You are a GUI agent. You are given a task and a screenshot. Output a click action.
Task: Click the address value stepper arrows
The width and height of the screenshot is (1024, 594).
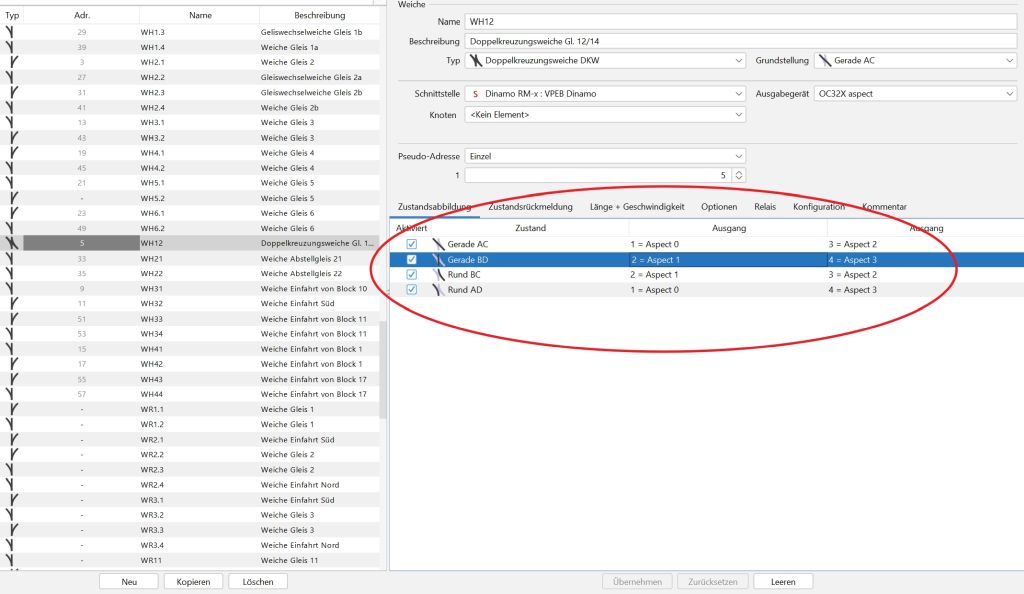739,175
